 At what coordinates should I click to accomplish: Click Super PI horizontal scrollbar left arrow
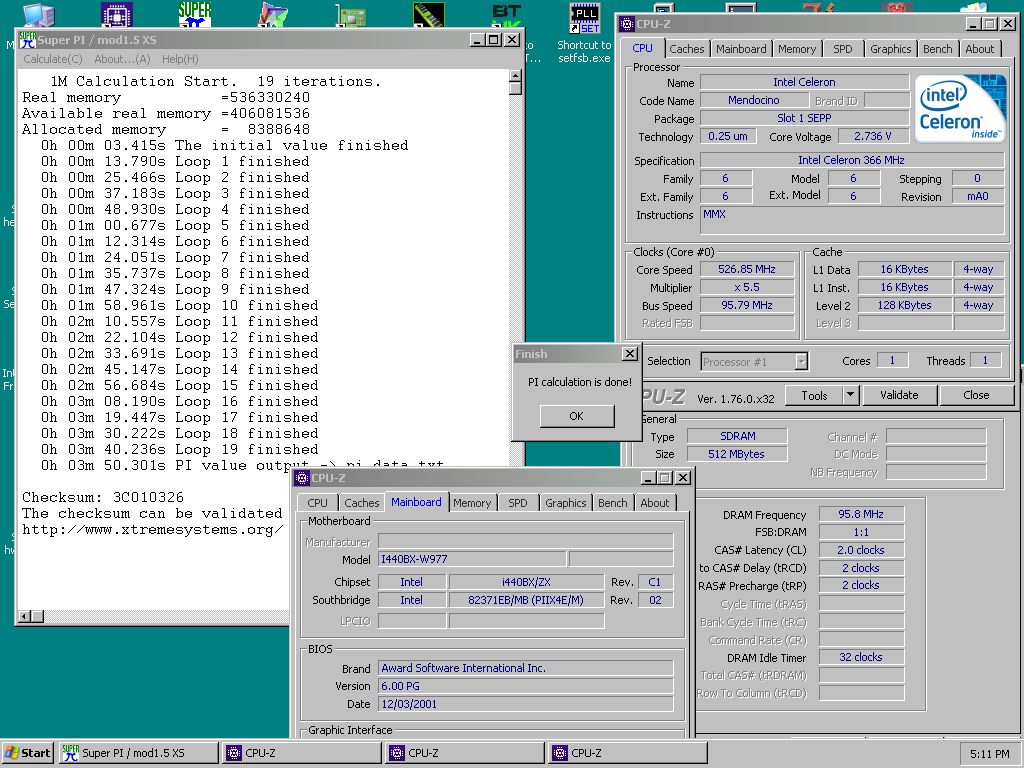[24, 616]
